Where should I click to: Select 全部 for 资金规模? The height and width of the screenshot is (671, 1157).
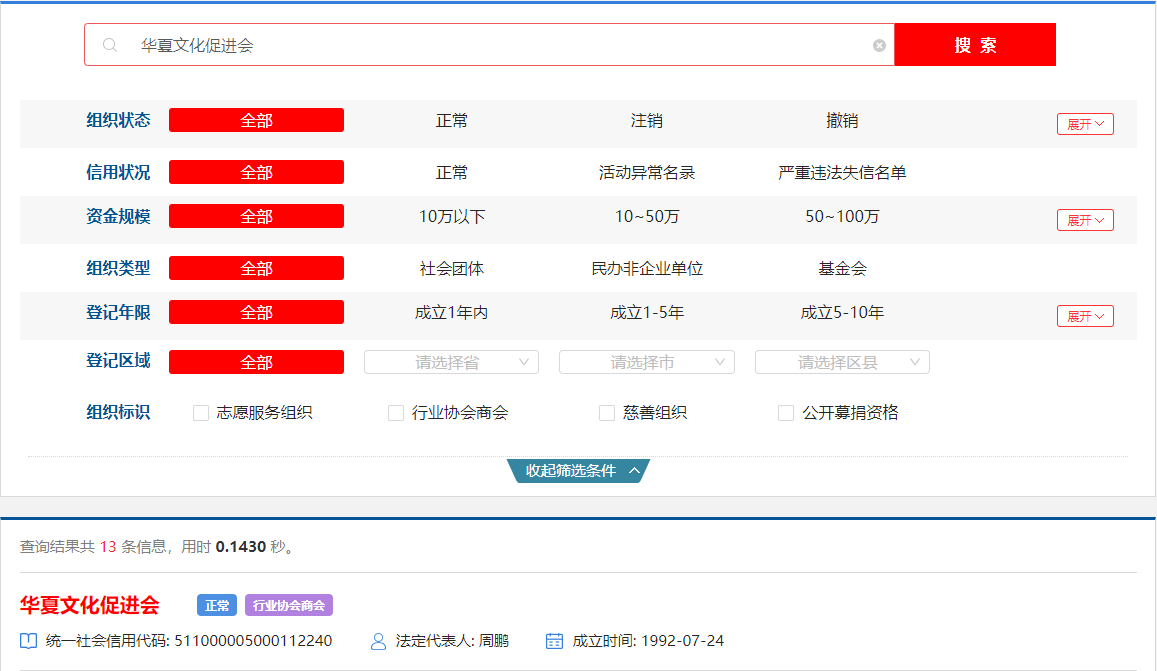(x=256, y=216)
